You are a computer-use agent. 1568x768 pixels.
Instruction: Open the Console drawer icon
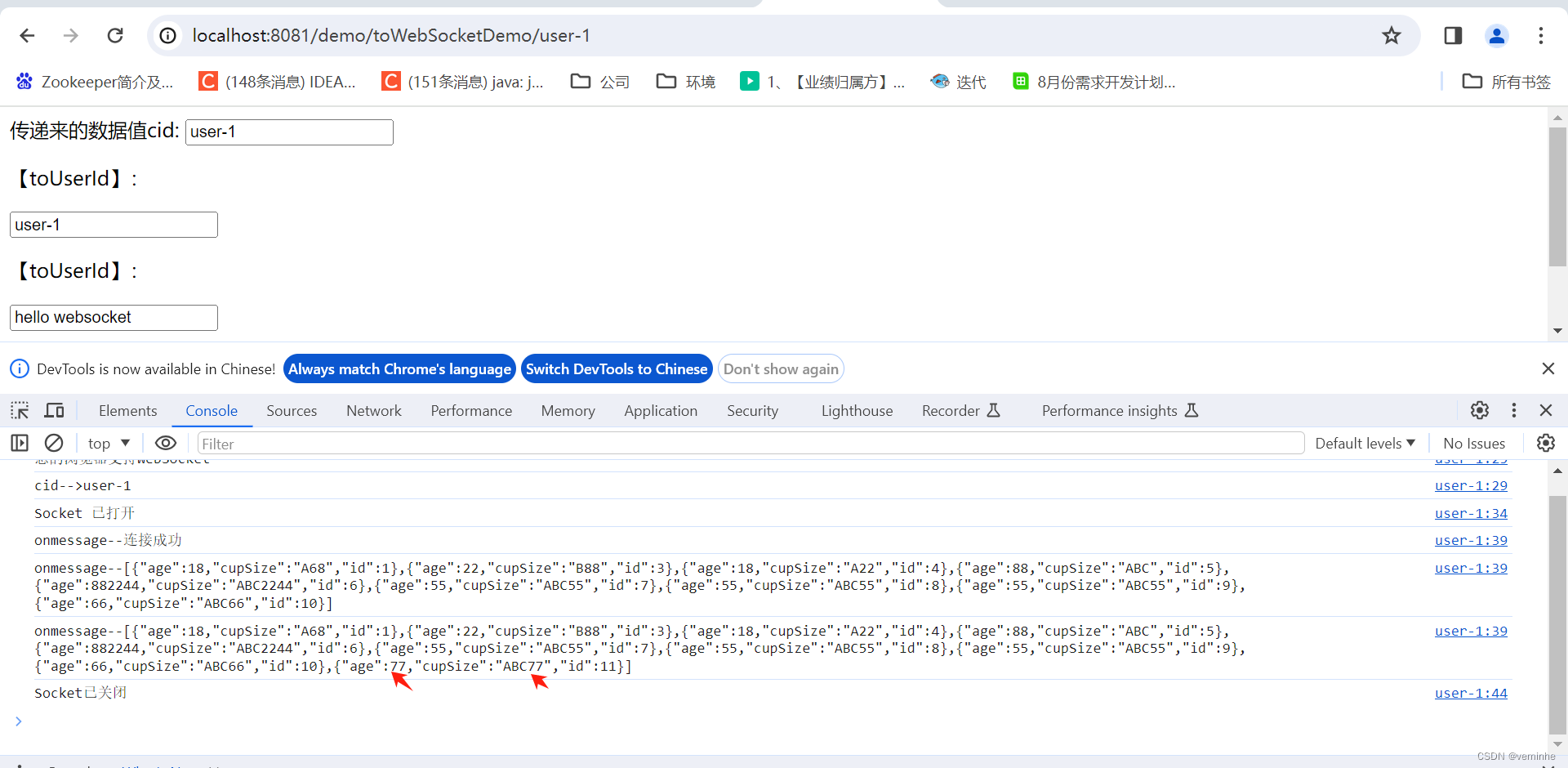point(20,443)
